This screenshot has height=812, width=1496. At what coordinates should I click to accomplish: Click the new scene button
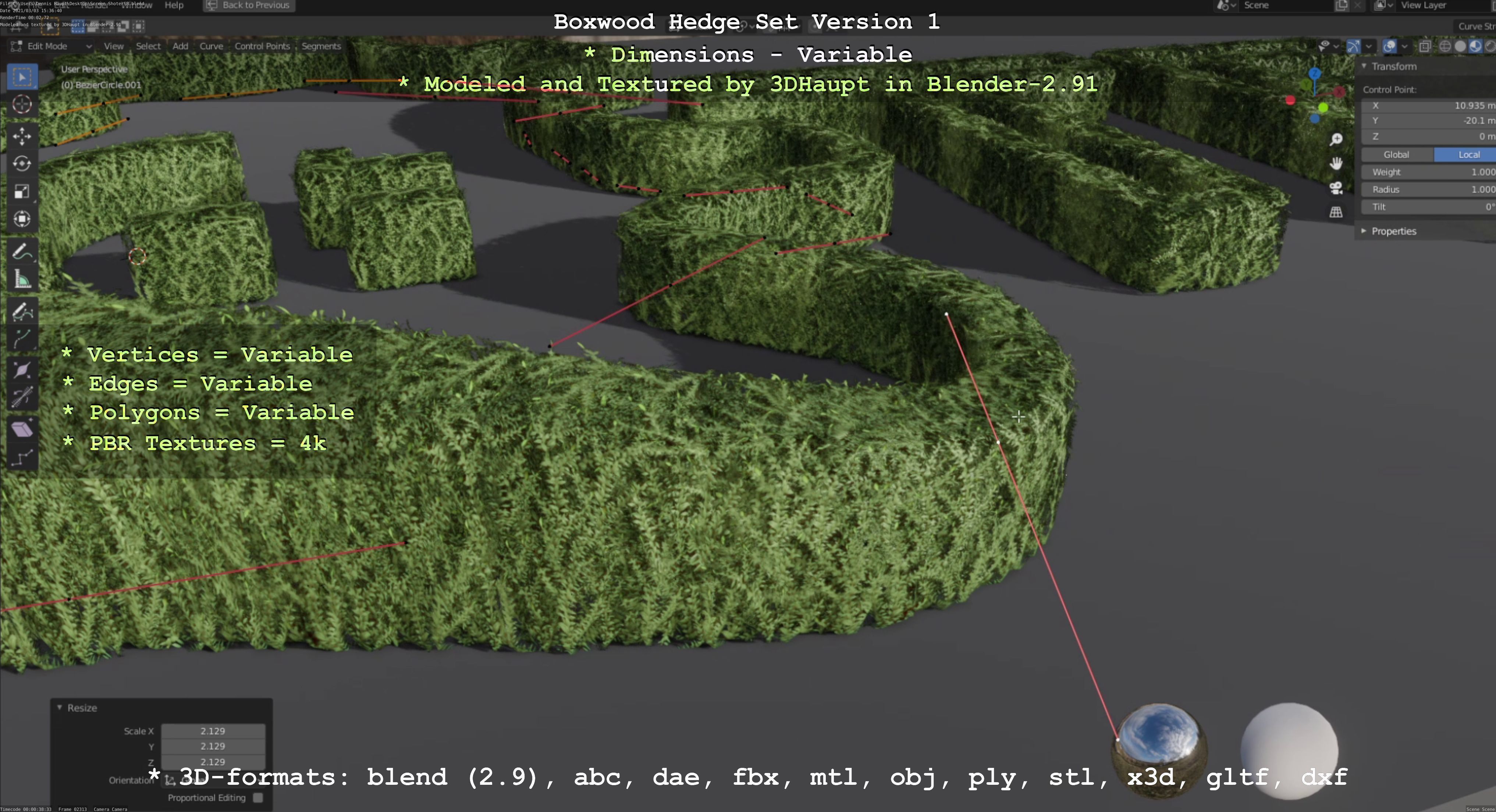[x=1342, y=5]
